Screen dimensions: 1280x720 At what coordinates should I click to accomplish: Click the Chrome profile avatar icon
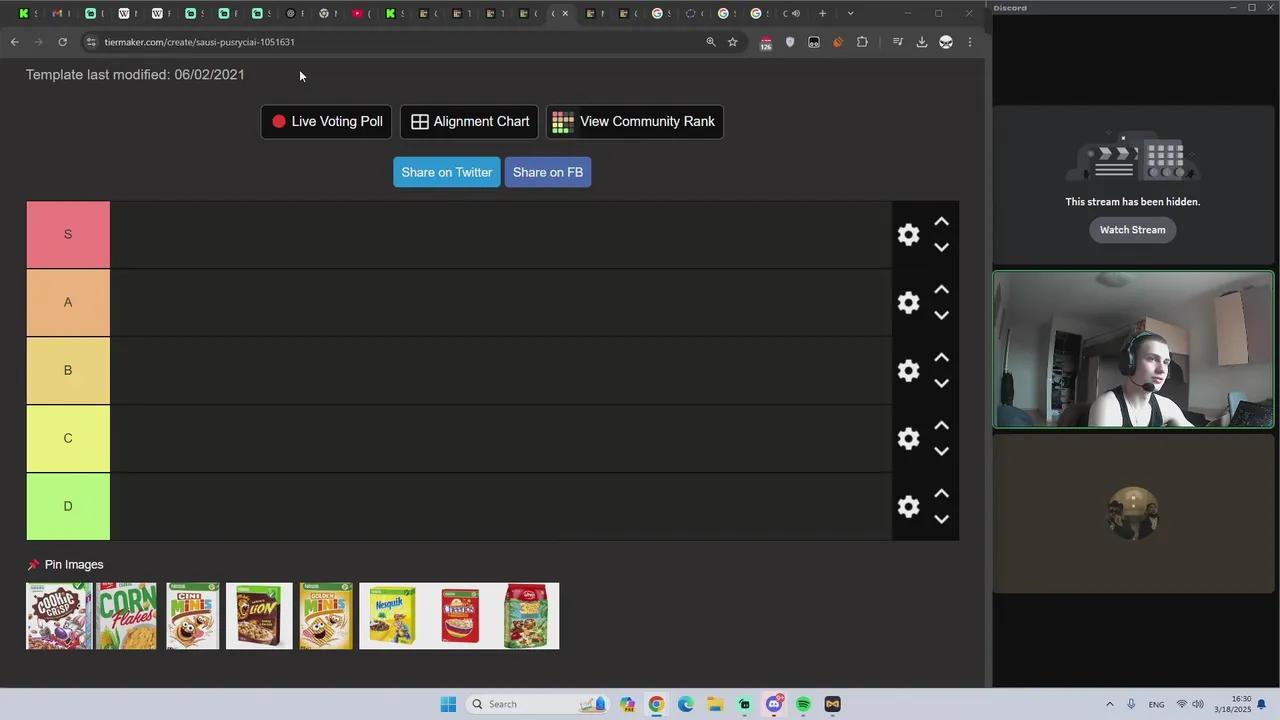point(946,42)
